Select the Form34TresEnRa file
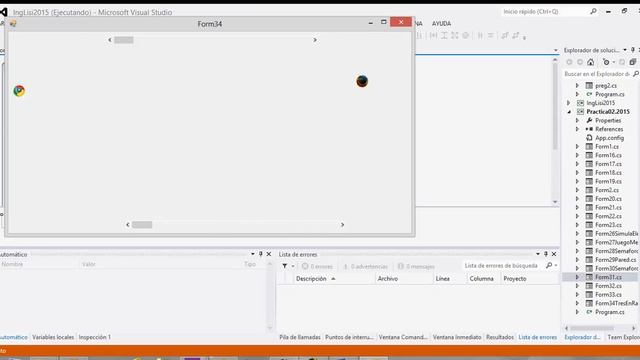This screenshot has height=360, width=640. tap(616, 303)
